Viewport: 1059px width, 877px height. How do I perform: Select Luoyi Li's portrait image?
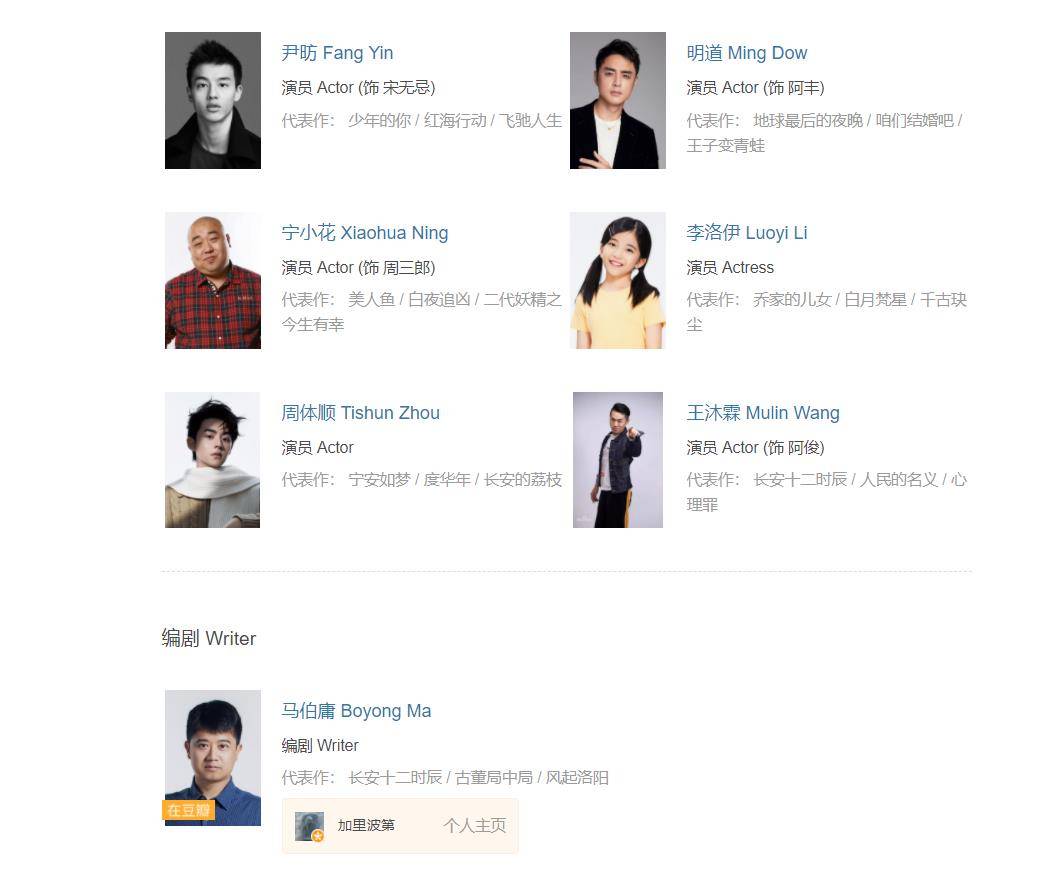[x=617, y=280]
